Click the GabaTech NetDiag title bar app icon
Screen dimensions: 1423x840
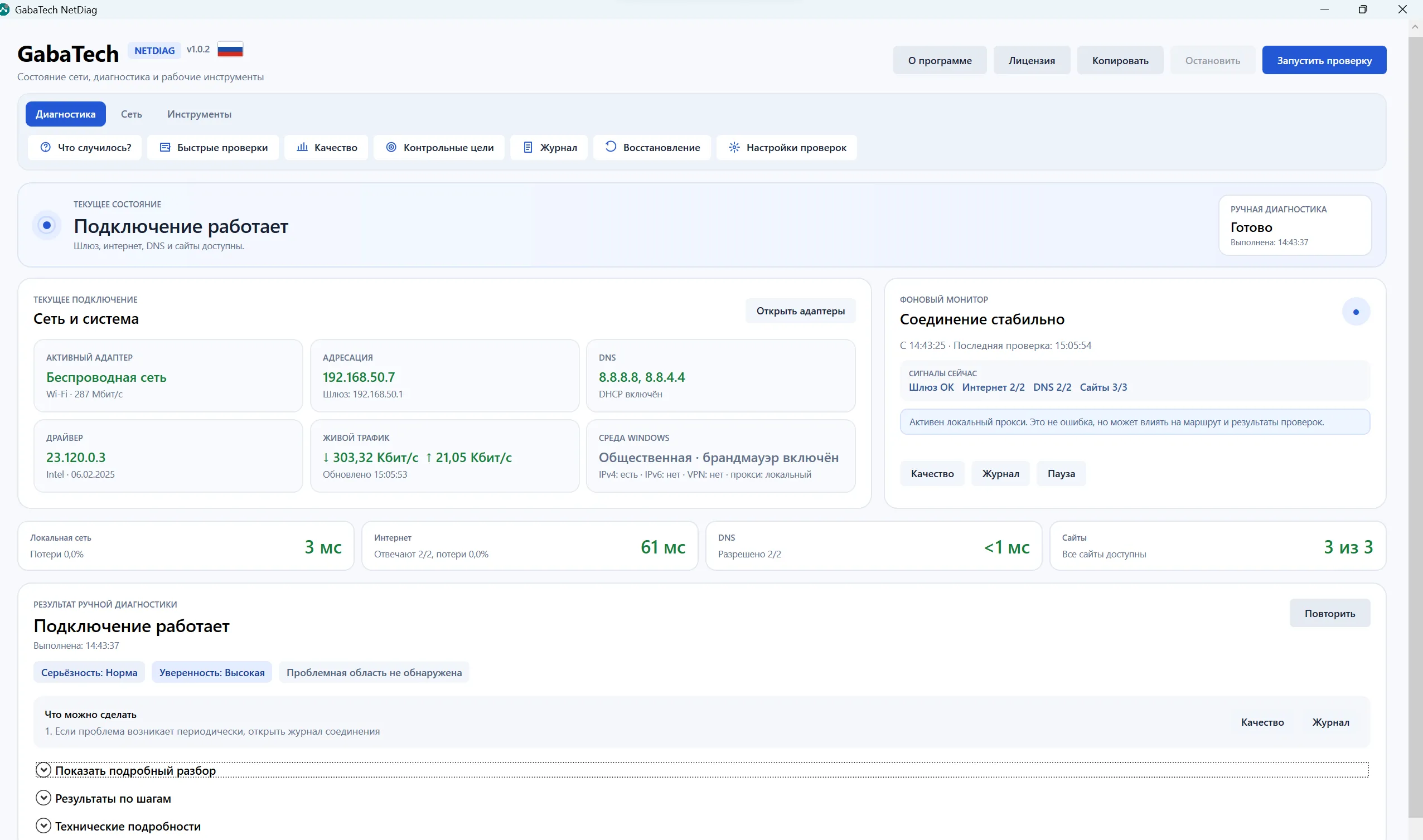click(4, 9)
